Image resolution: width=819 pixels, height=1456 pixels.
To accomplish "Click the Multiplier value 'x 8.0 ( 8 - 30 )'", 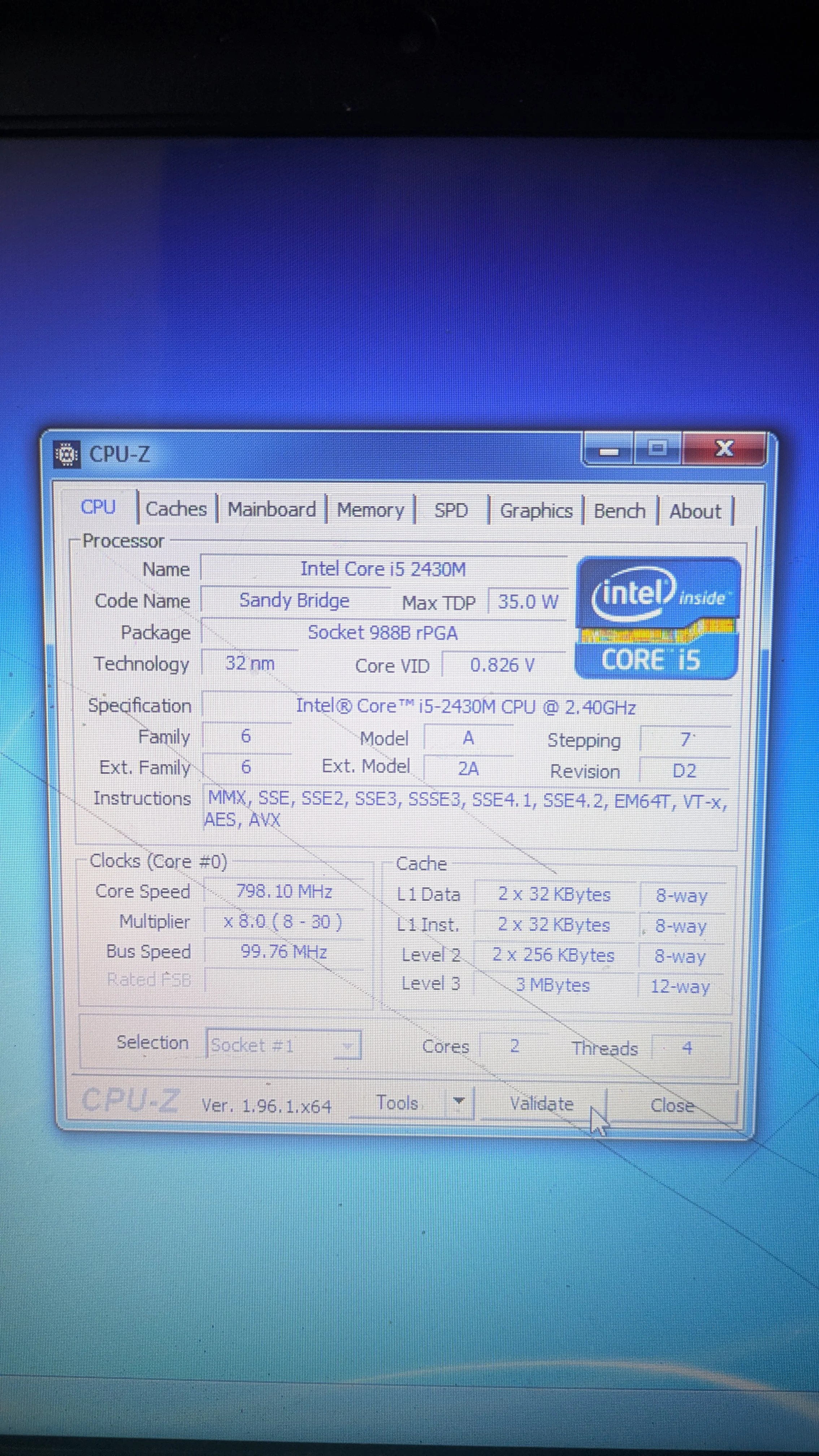I will (x=283, y=922).
